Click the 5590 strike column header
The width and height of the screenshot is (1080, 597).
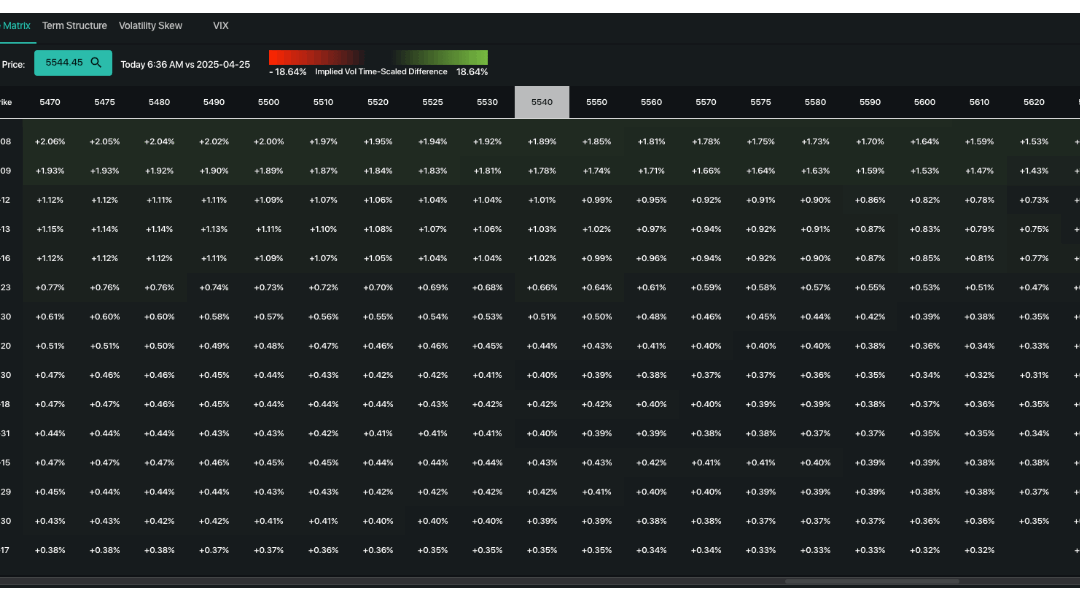(869, 102)
